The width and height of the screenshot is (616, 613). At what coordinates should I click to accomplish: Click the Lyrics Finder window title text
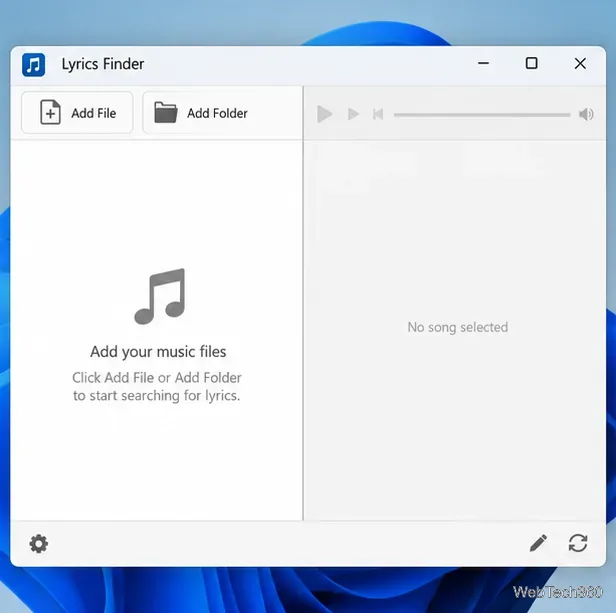coord(103,64)
